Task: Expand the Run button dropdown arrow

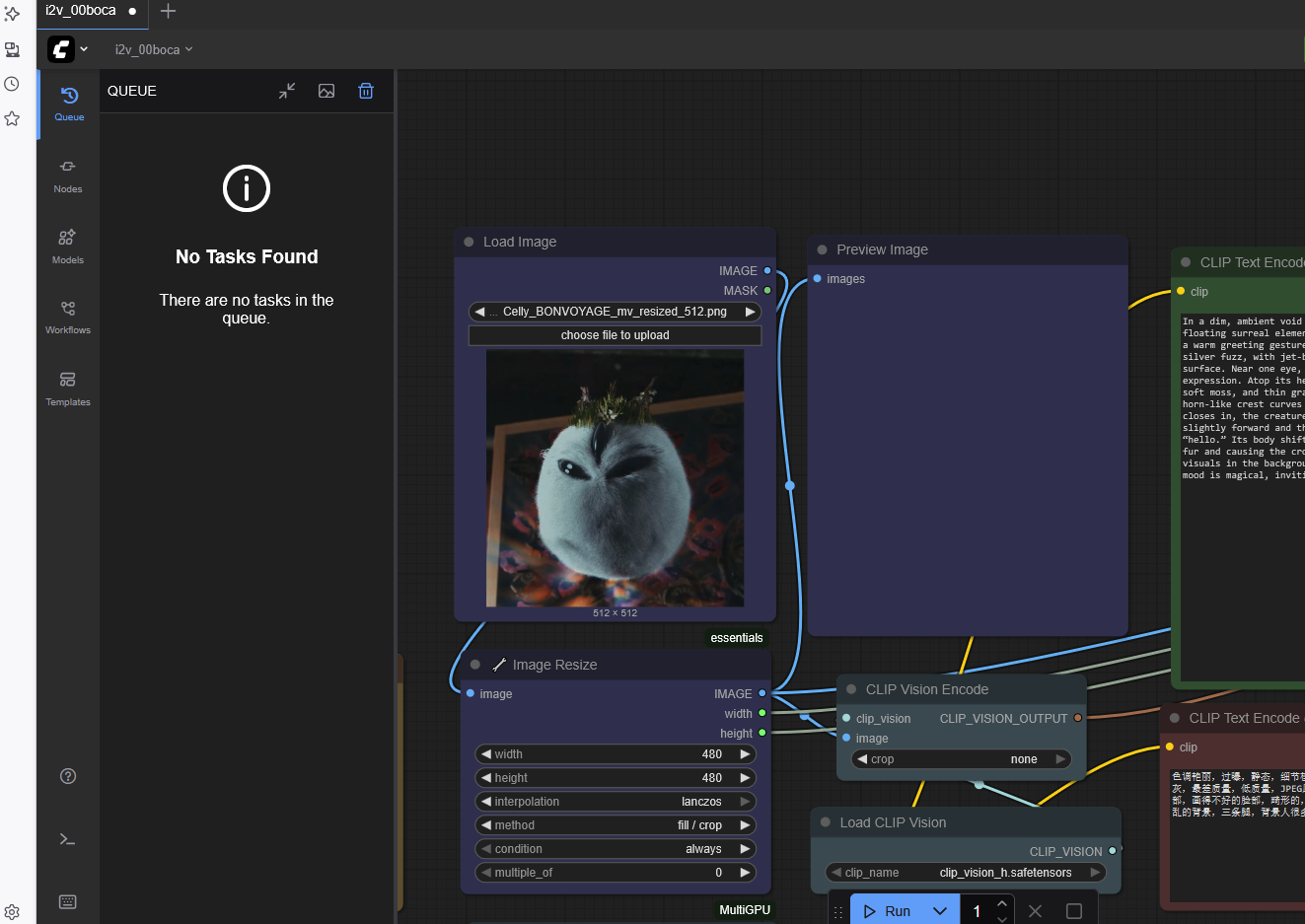Action: pyautogui.click(x=940, y=911)
